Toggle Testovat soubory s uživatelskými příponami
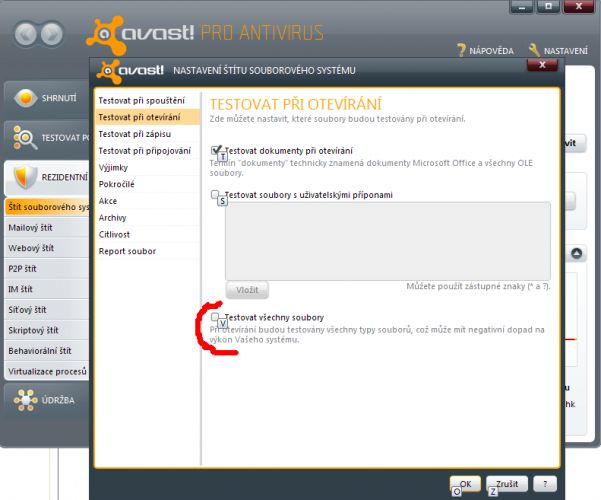The width and height of the screenshot is (601, 500). coord(215,194)
